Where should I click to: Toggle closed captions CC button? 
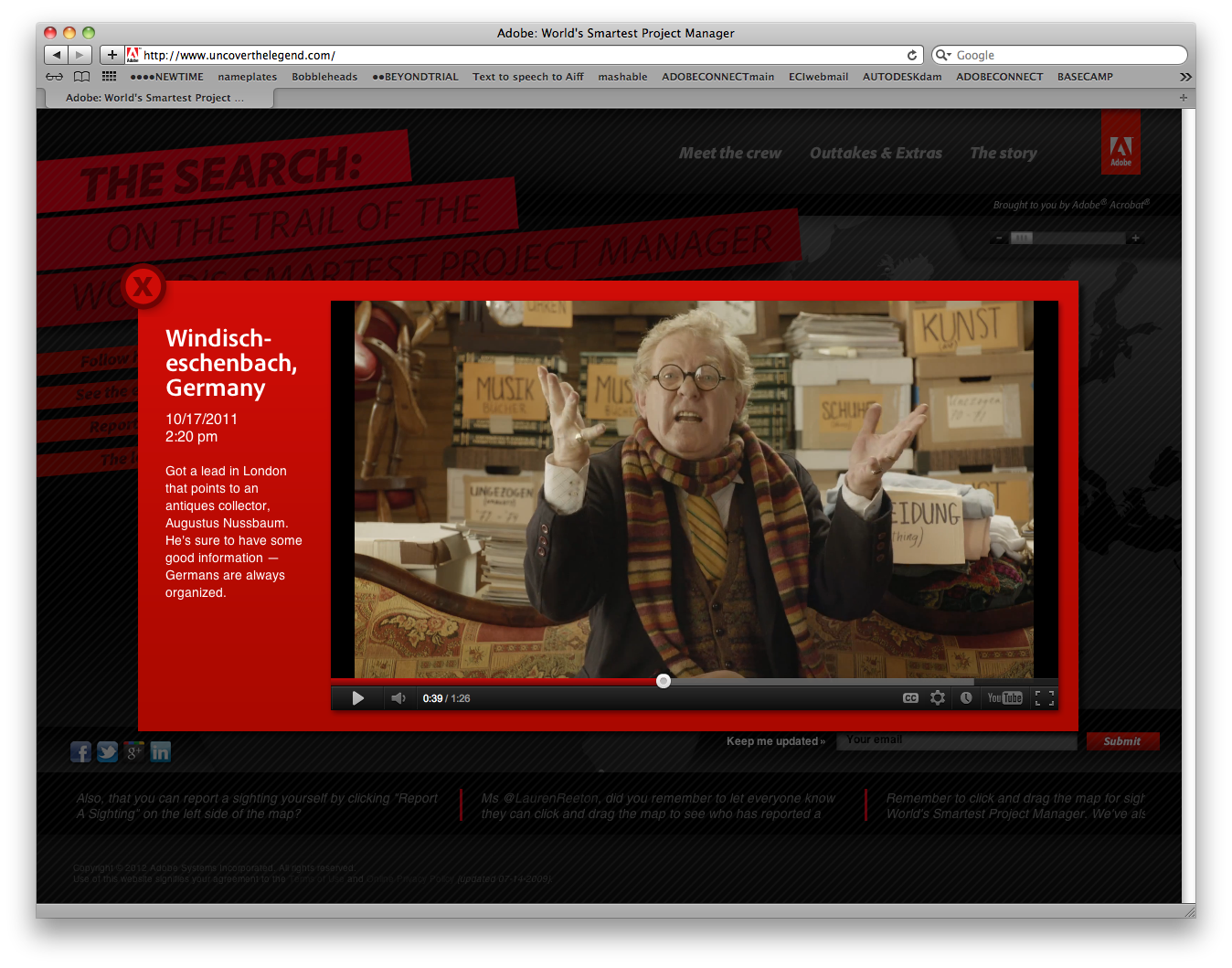coord(910,698)
